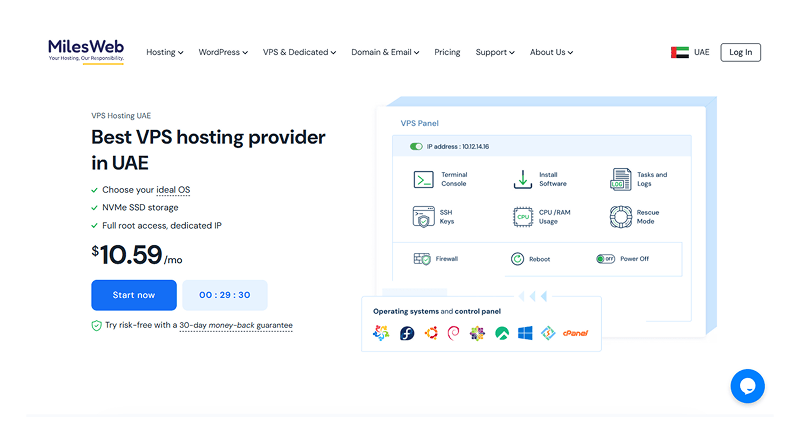Click the NVMe SSD storage item
This screenshot has height=445, width=800.
(140, 208)
